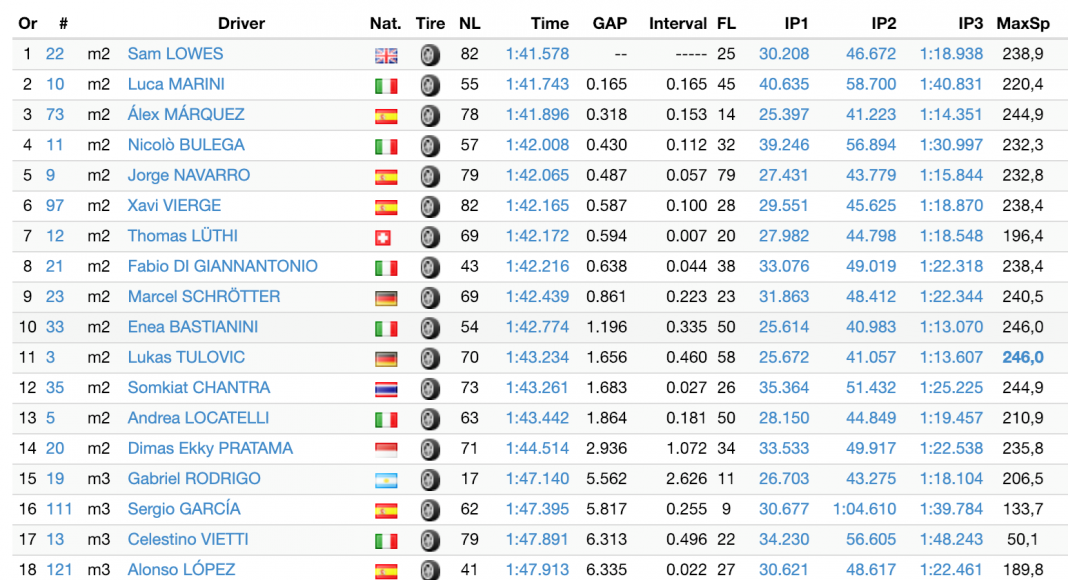The height and width of the screenshot is (580, 1068).
Task: Click the Time column header
Action: coord(550,23)
